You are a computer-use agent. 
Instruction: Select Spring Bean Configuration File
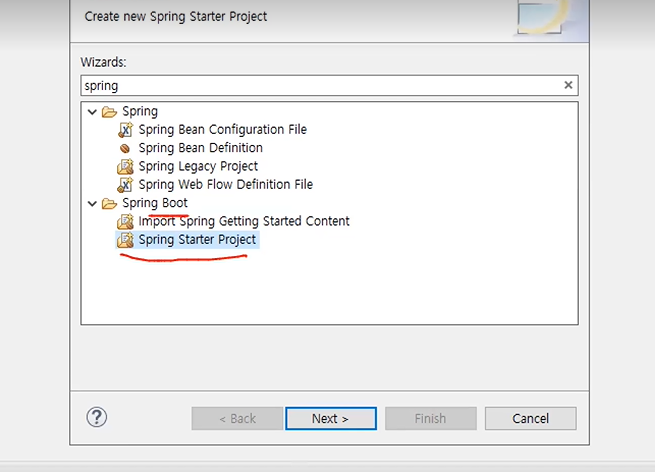point(223,129)
